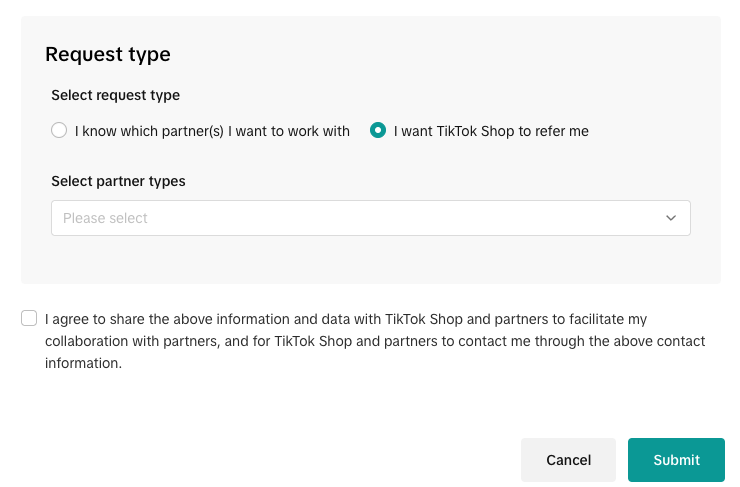
Task: Click the "Please select" placeholder text
Action: tap(105, 218)
